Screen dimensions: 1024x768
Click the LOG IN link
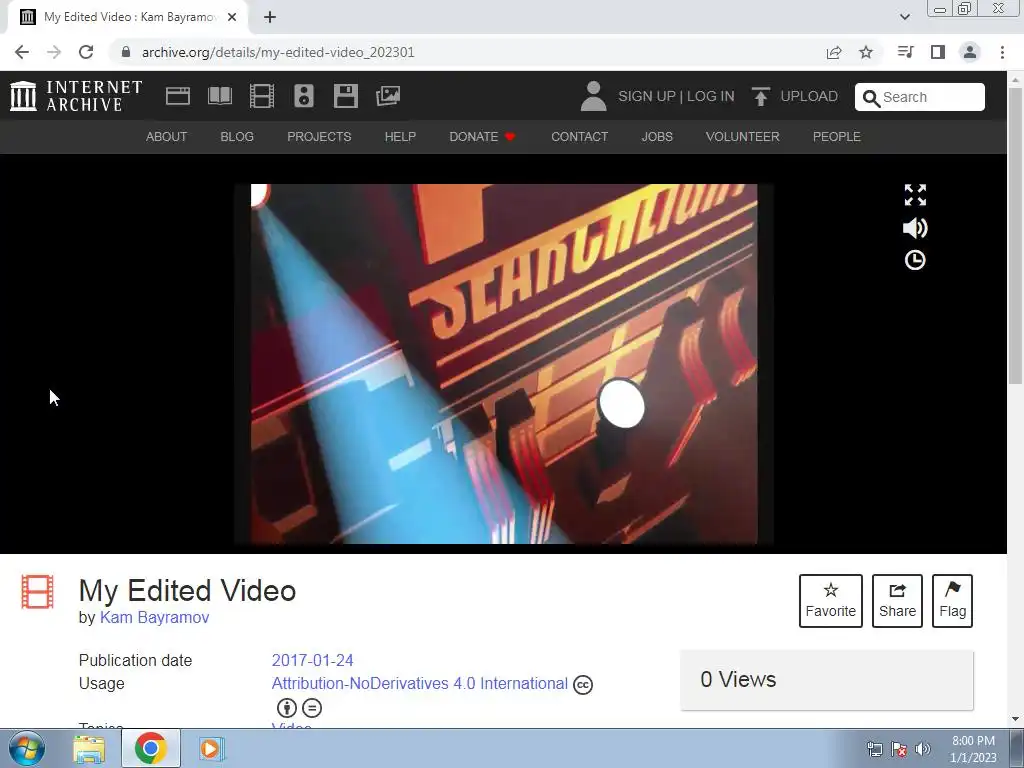(711, 96)
